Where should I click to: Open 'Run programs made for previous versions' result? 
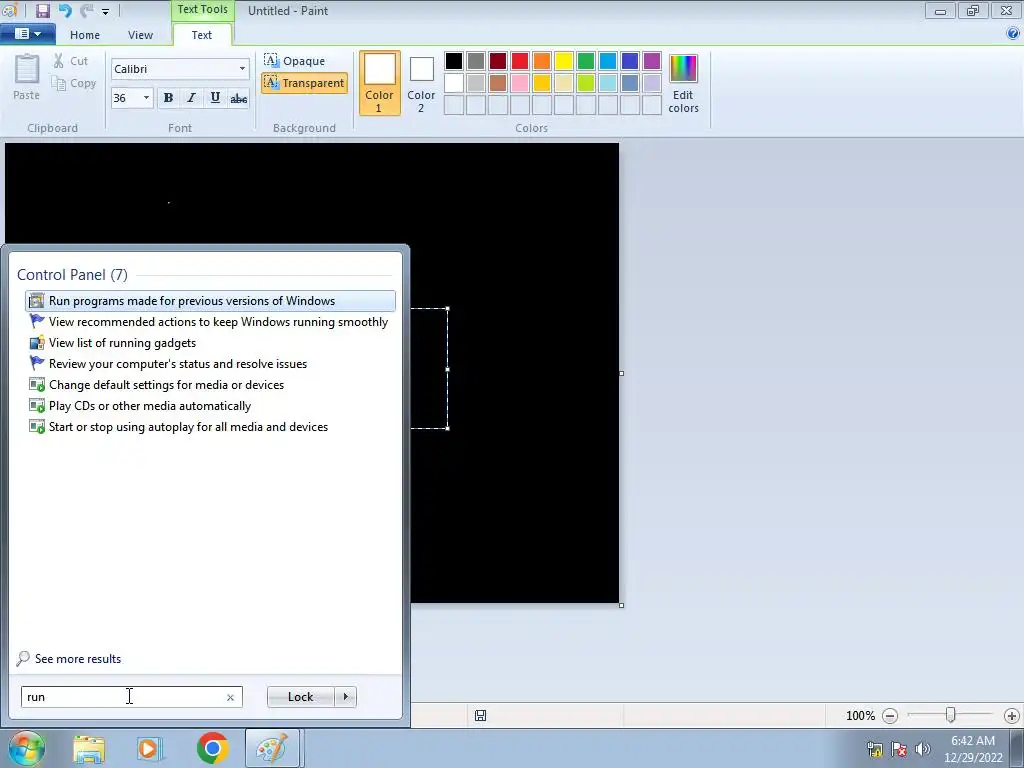pyautogui.click(x=210, y=301)
